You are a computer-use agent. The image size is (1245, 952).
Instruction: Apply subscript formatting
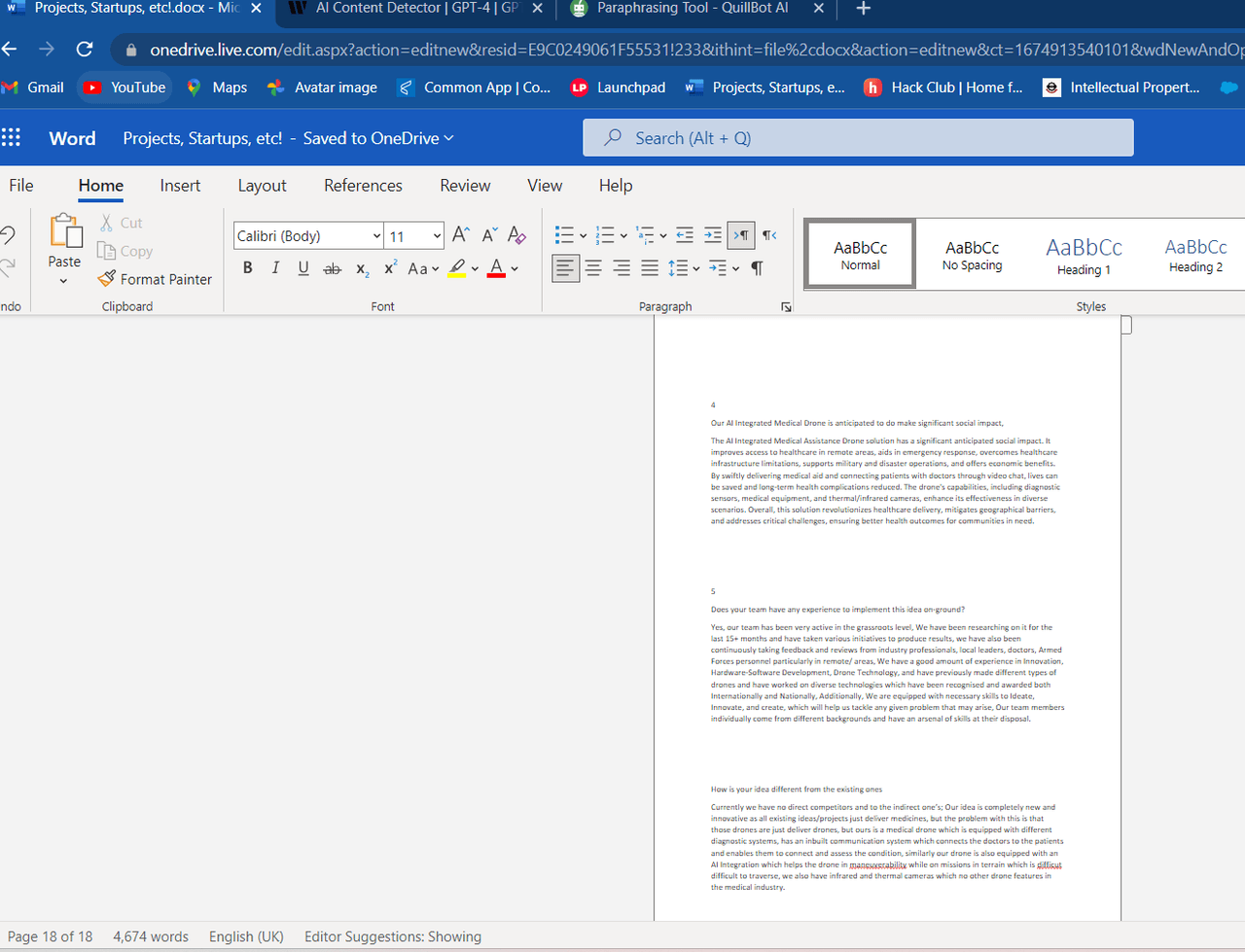(362, 269)
